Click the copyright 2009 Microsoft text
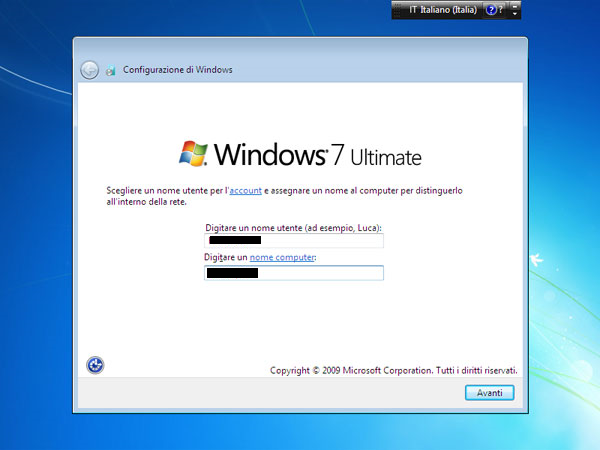The width and height of the screenshot is (600, 450). pyautogui.click(x=393, y=370)
